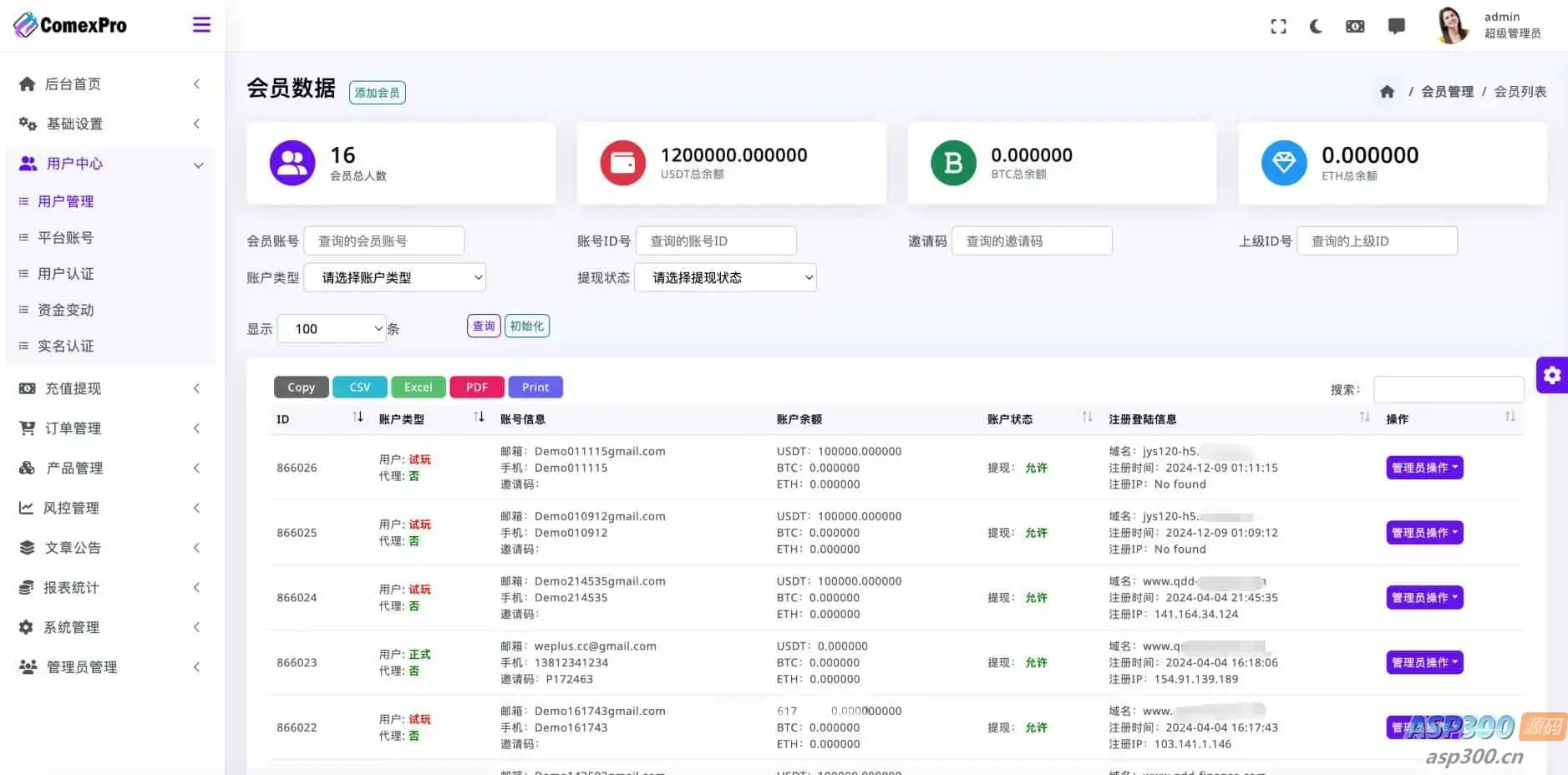Sort table by 账户状态 column arrows
1568x775 pixels.
pos(1087,417)
